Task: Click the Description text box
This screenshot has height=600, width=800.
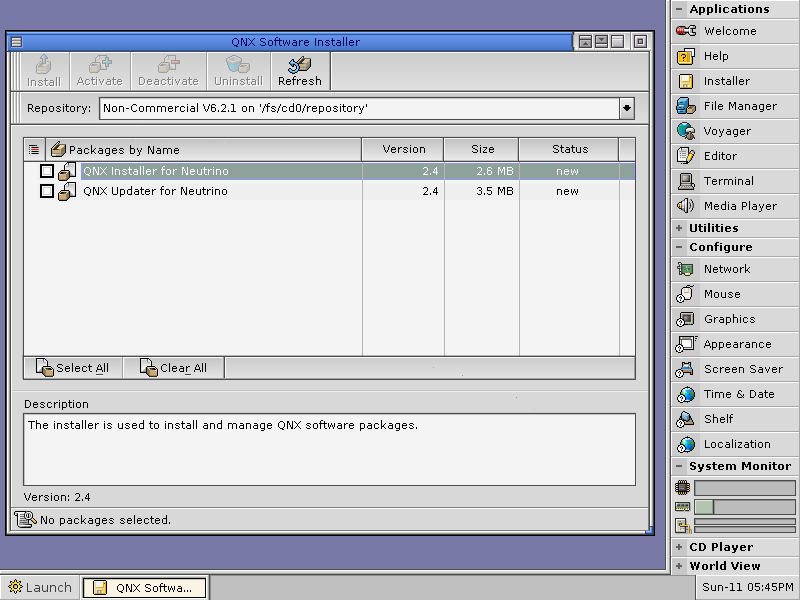Action: 330,449
